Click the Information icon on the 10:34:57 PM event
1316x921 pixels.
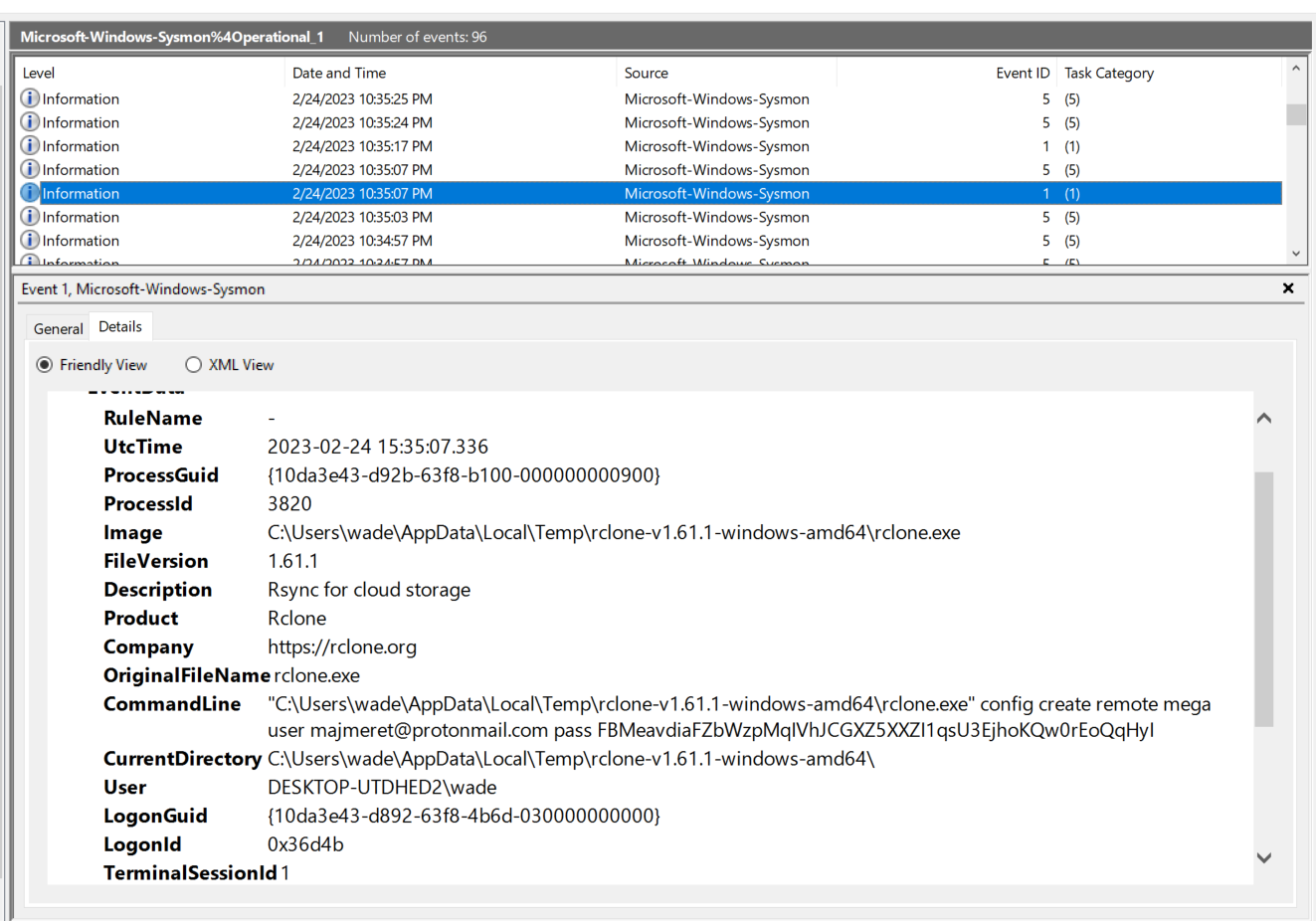28,240
